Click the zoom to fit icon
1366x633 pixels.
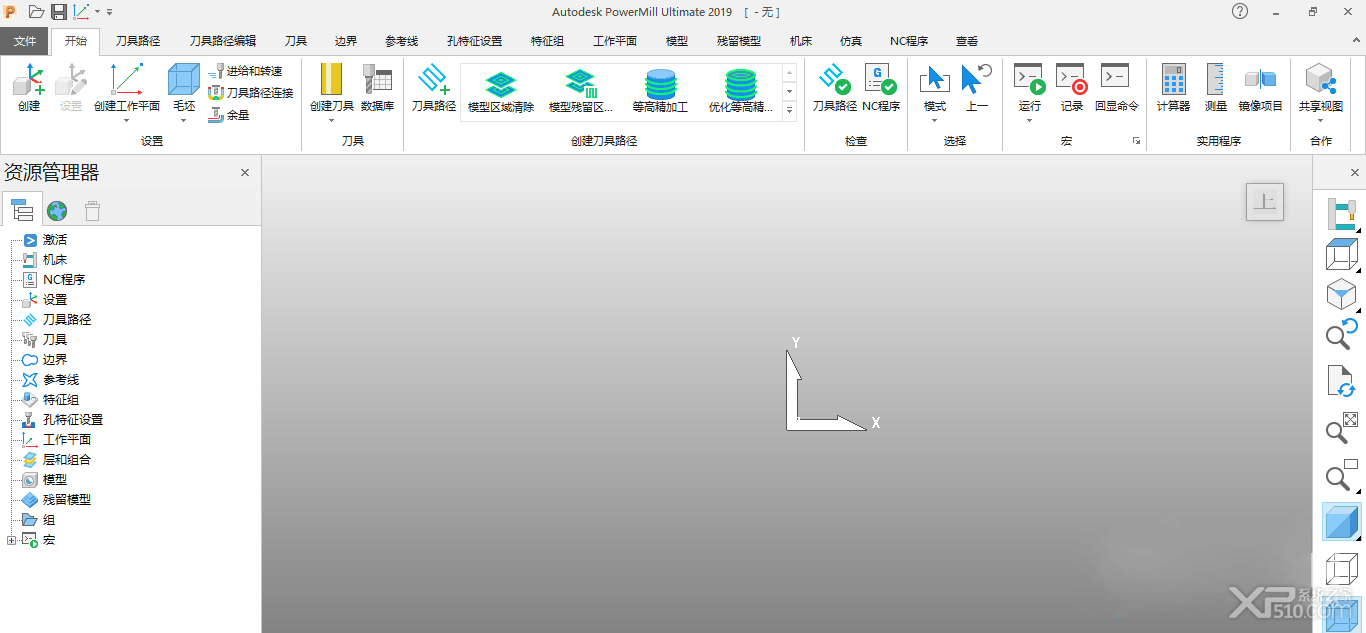1340,428
